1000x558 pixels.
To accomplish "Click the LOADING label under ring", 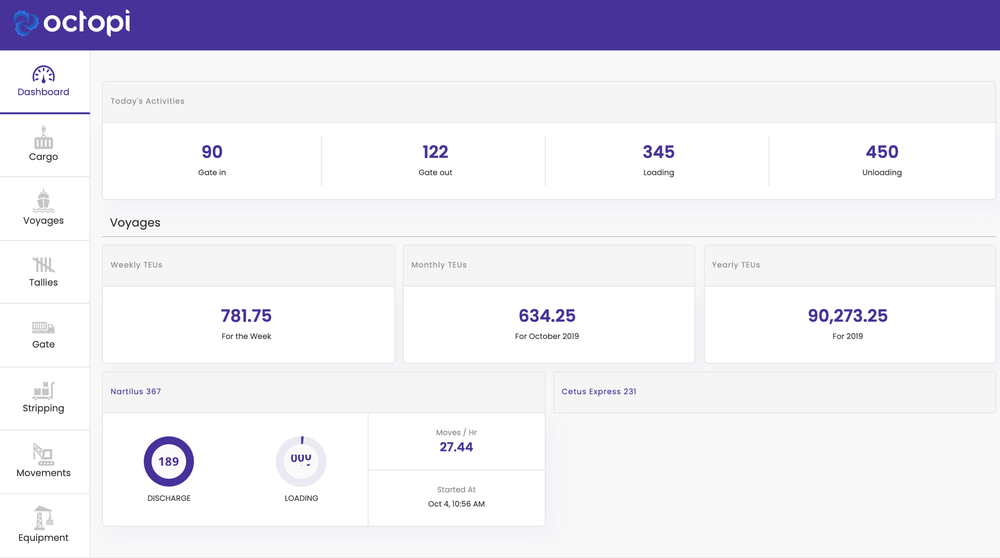I will coord(301,498).
